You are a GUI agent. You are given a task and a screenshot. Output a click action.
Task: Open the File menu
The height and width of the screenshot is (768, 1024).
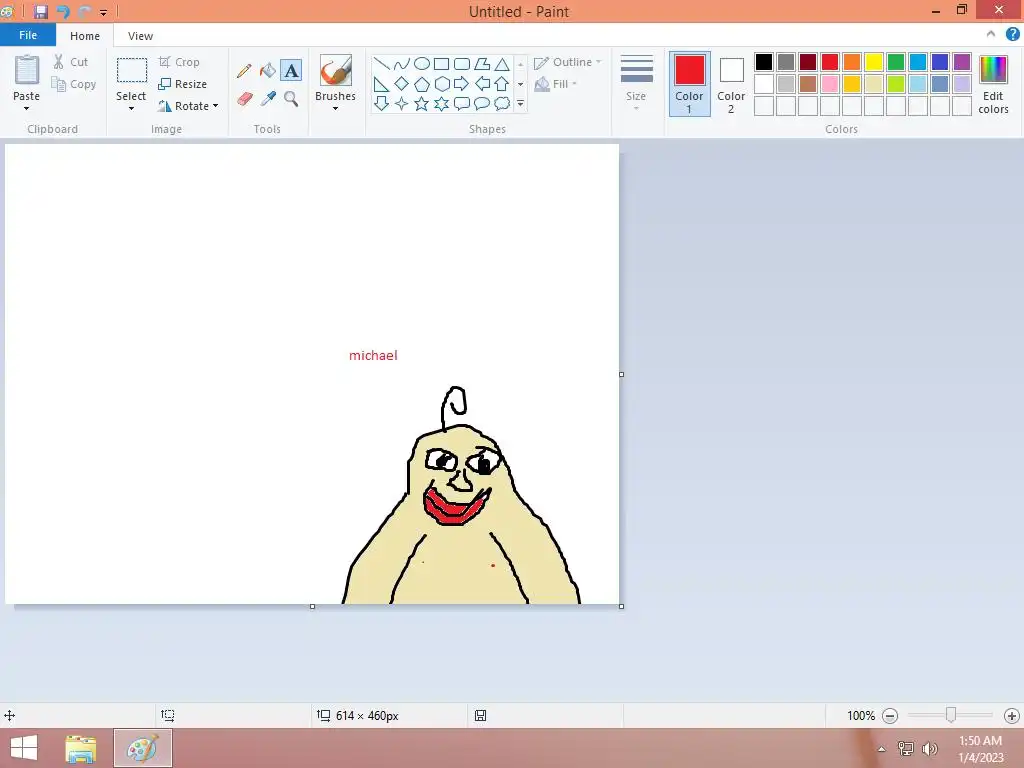tap(28, 35)
